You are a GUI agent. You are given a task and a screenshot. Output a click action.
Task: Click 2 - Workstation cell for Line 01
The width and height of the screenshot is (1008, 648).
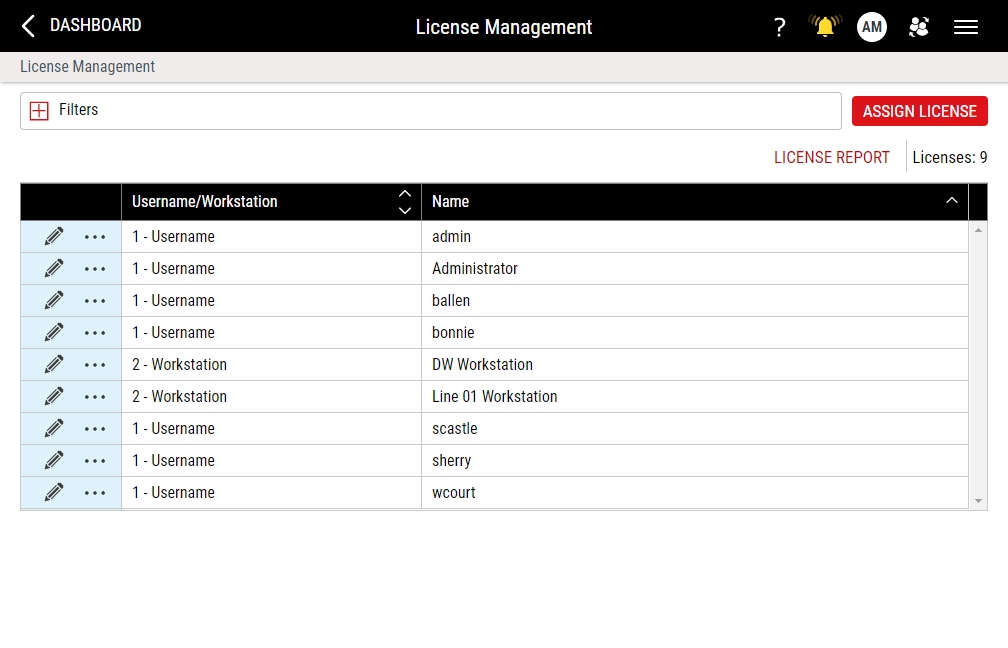(x=271, y=397)
